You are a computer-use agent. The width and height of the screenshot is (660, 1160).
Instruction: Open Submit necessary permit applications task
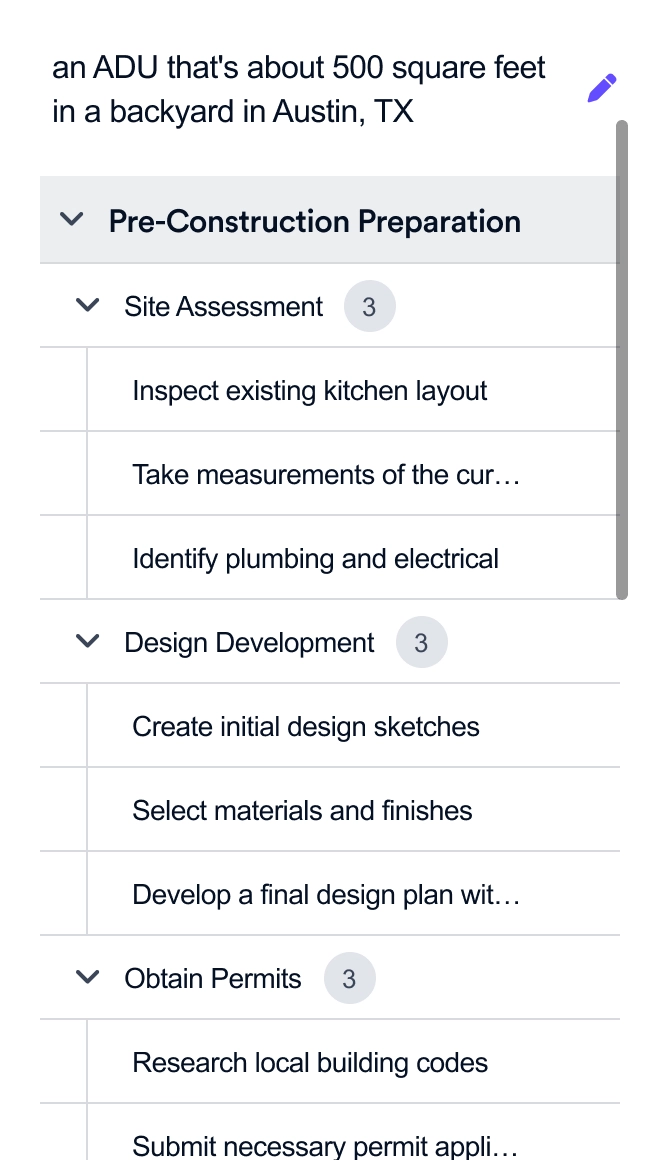click(x=326, y=1144)
